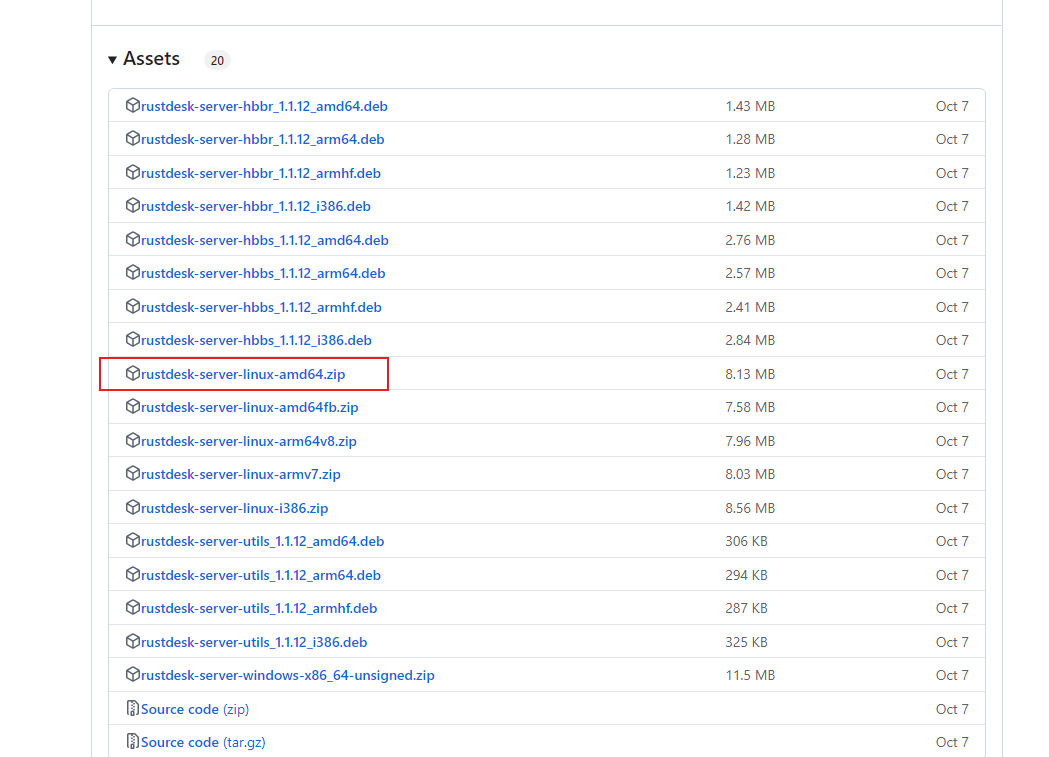1049x757 pixels.
Task: Download rustdesk-server-hbbr_1.1.12_arm64.deb
Action: 262,139
